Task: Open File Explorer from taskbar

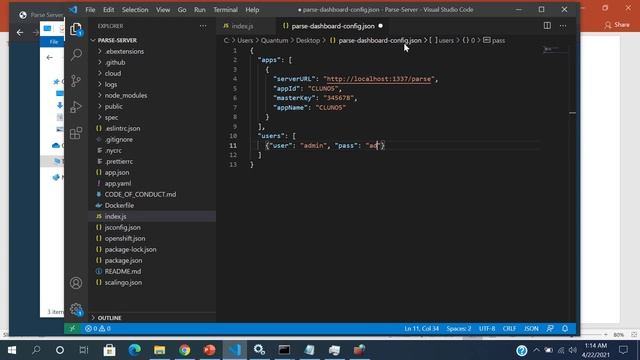Action: [160, 350]
